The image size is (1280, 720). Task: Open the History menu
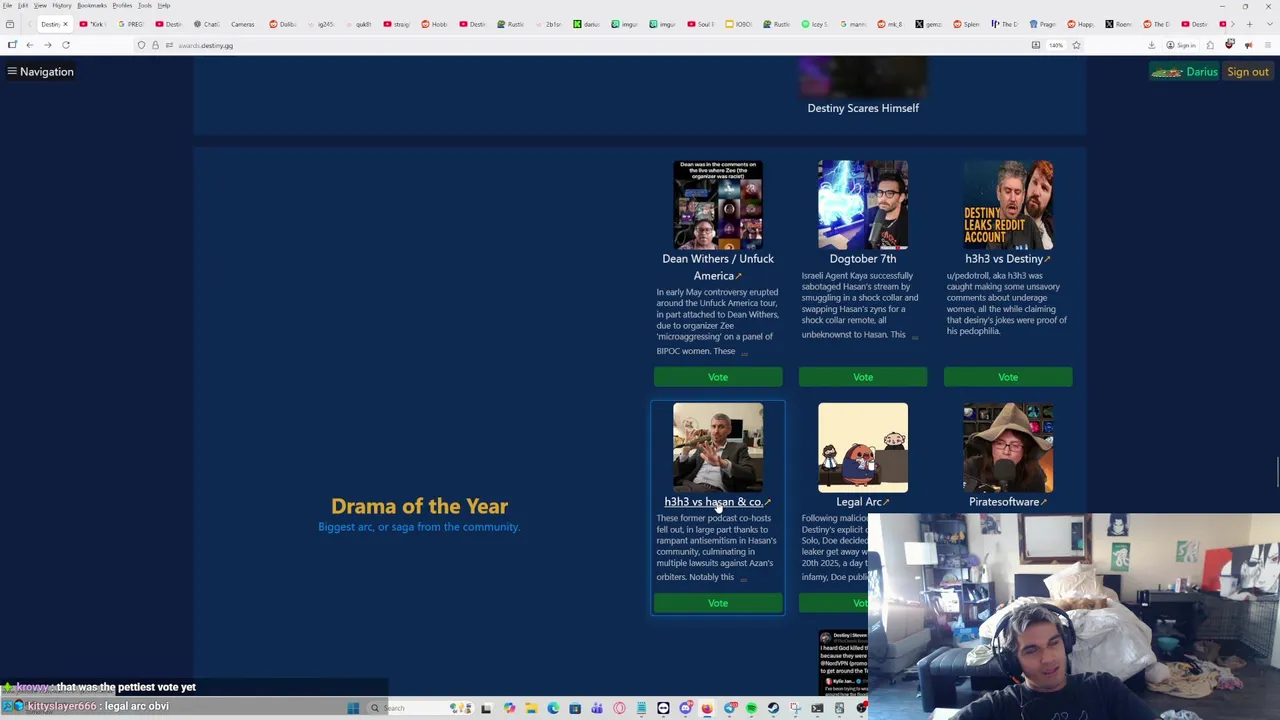pyautogui.click(x=62, y=6)
